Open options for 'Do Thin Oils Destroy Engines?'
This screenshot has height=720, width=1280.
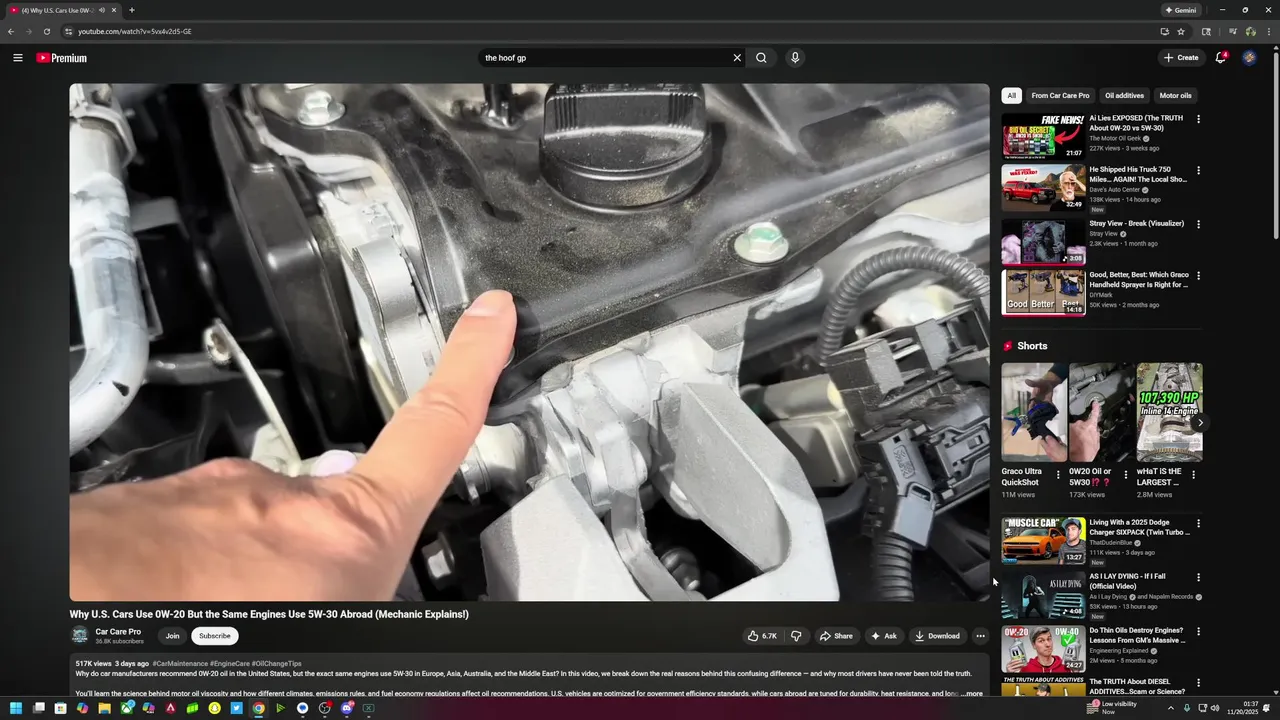click(x=1198, y=632)
